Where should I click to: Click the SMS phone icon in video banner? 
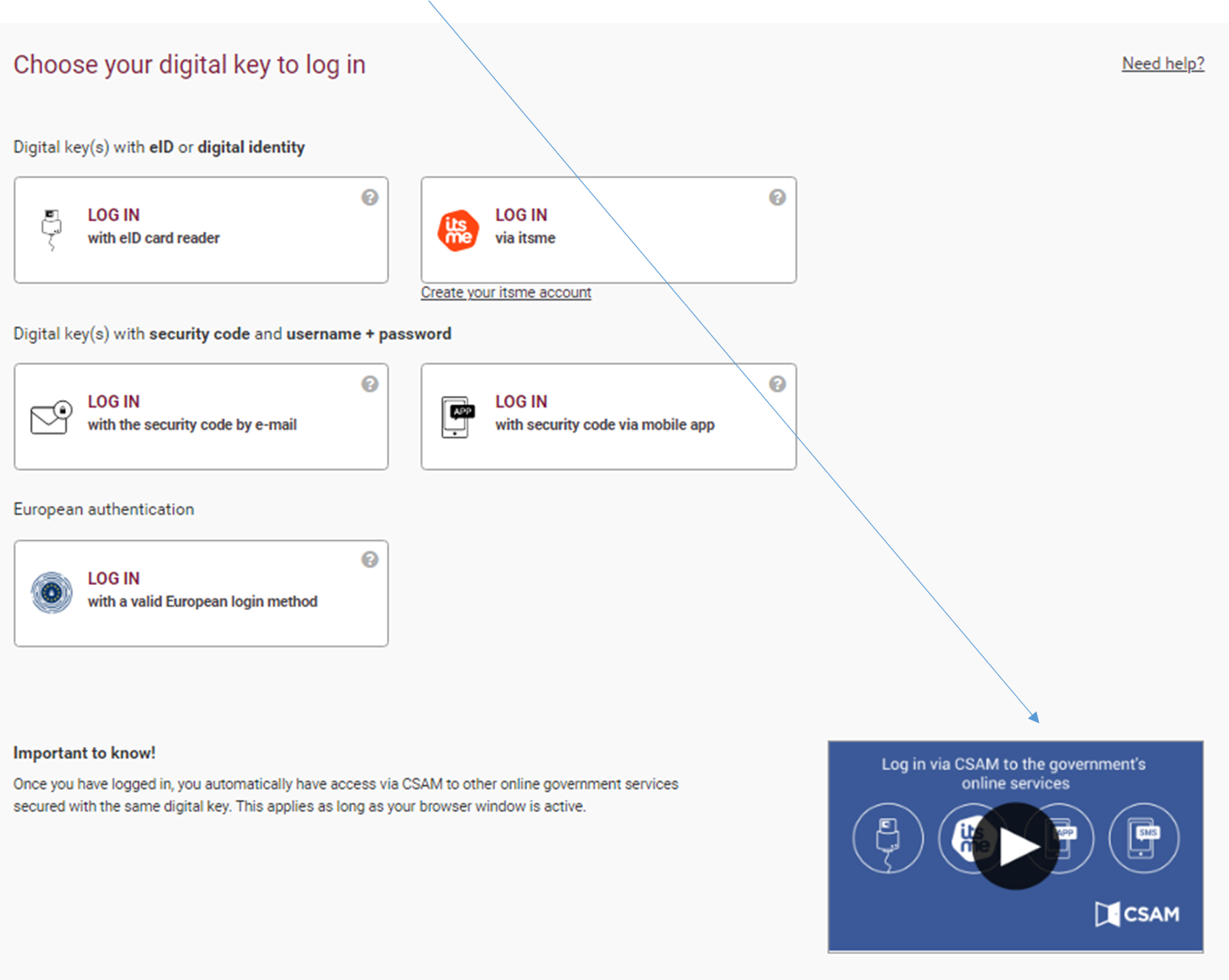pos(1143,838)
